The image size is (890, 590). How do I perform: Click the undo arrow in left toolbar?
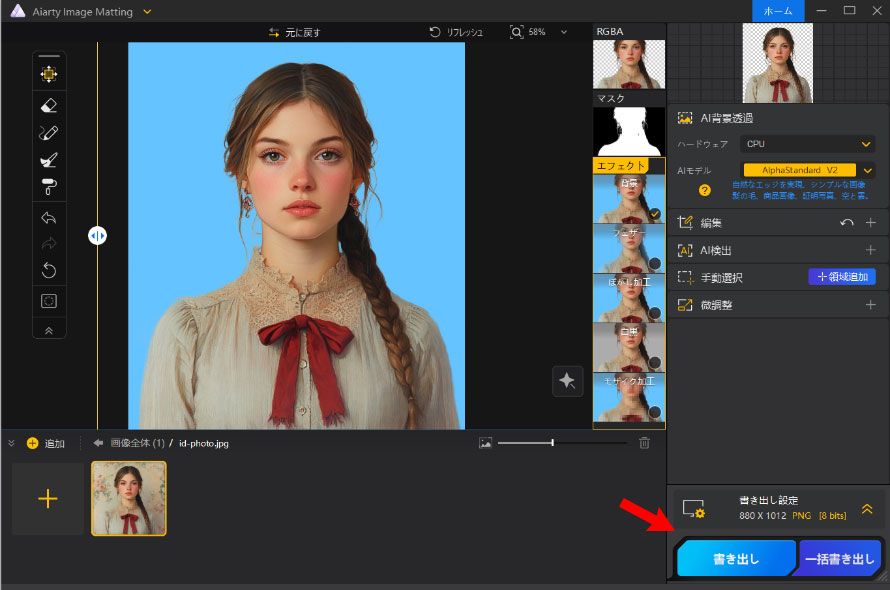[49, 218]
